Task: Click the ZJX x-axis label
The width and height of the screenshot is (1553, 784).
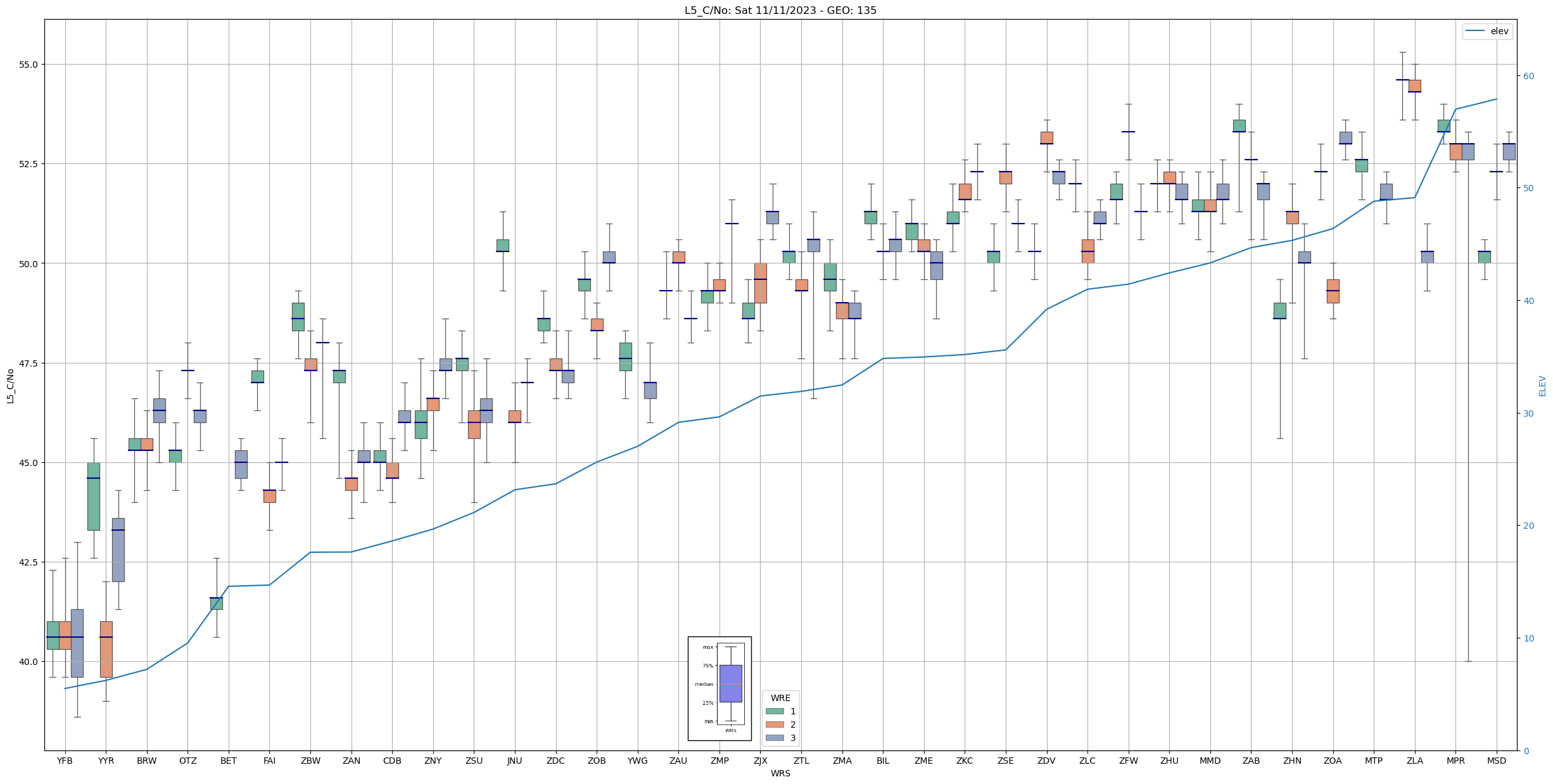Action: (760, 761)
